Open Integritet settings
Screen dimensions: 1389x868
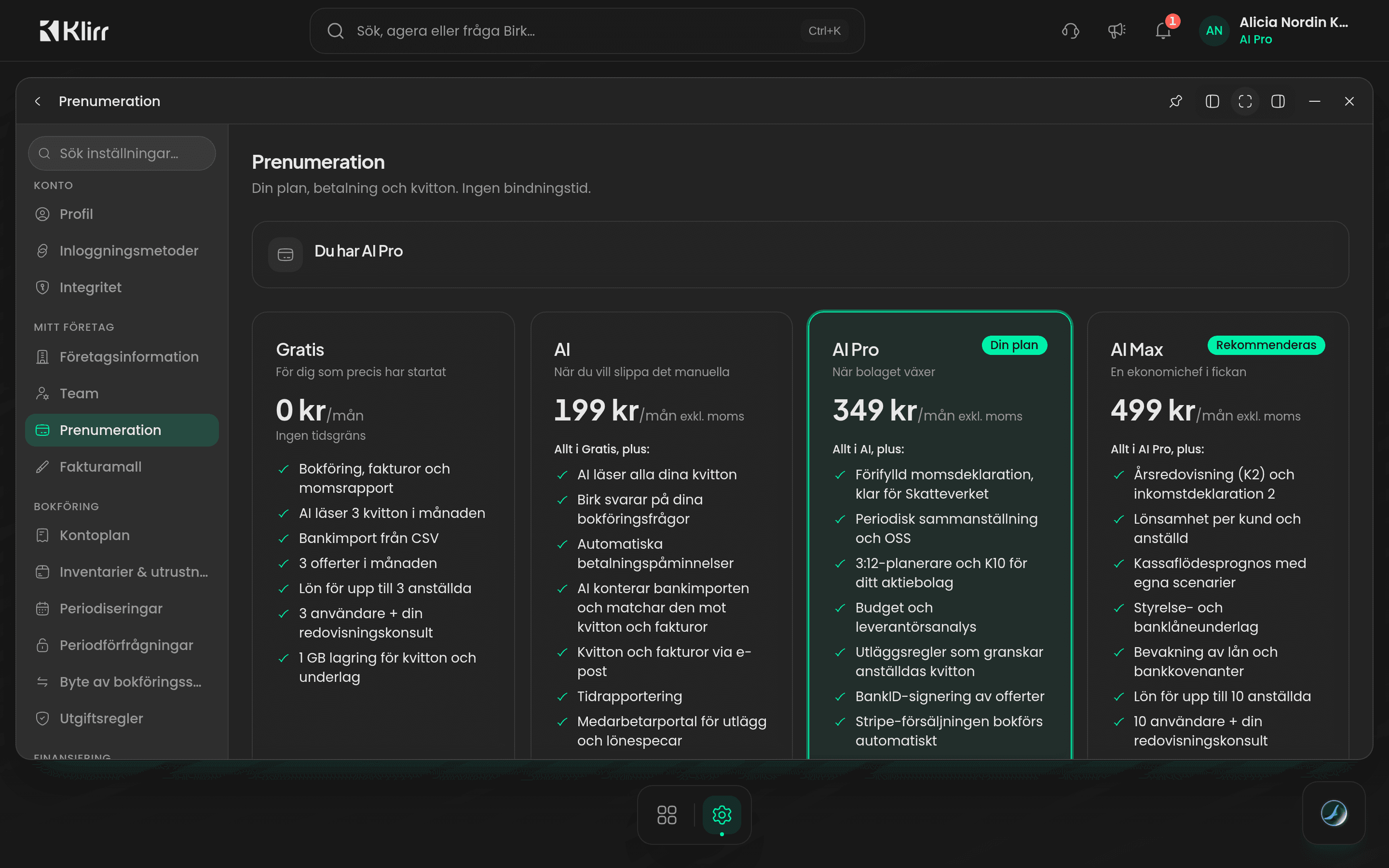point(122,287)
